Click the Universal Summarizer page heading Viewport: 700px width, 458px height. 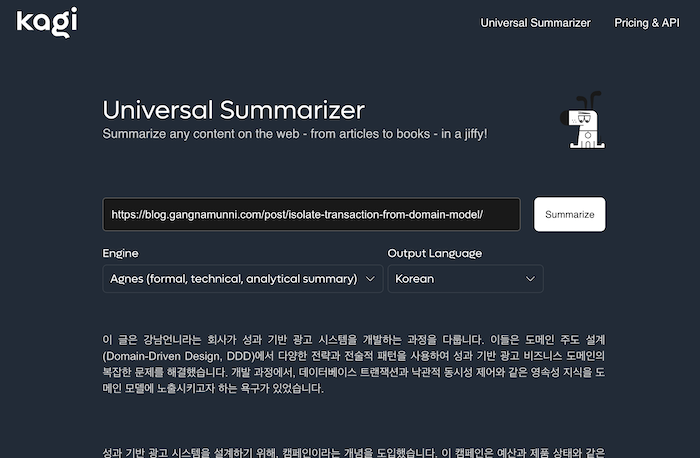233,110
